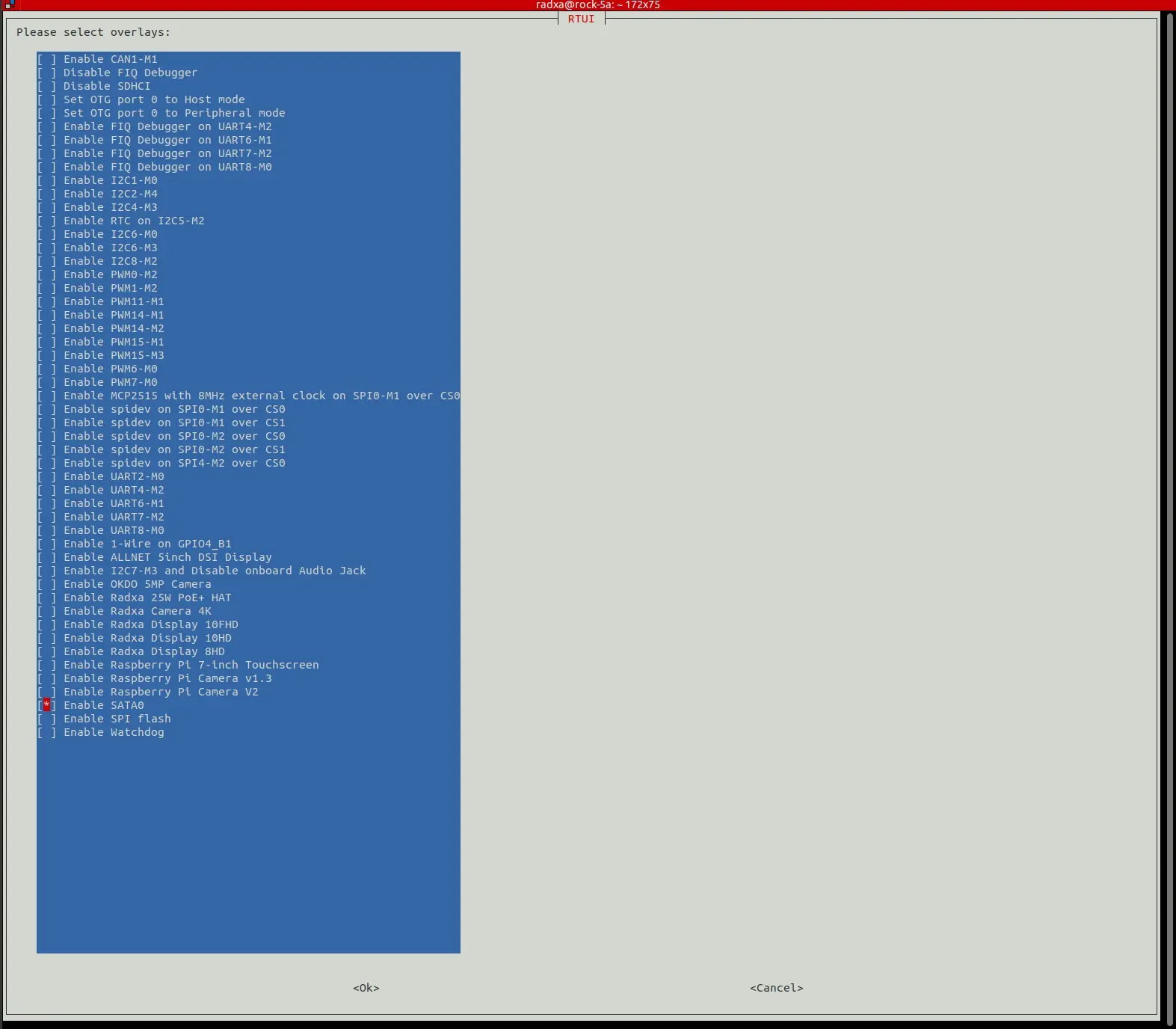Enable spidev on SPI0-M2 over CS0
This screenshot has height=1029, width=1176.
tap(46, 436)
